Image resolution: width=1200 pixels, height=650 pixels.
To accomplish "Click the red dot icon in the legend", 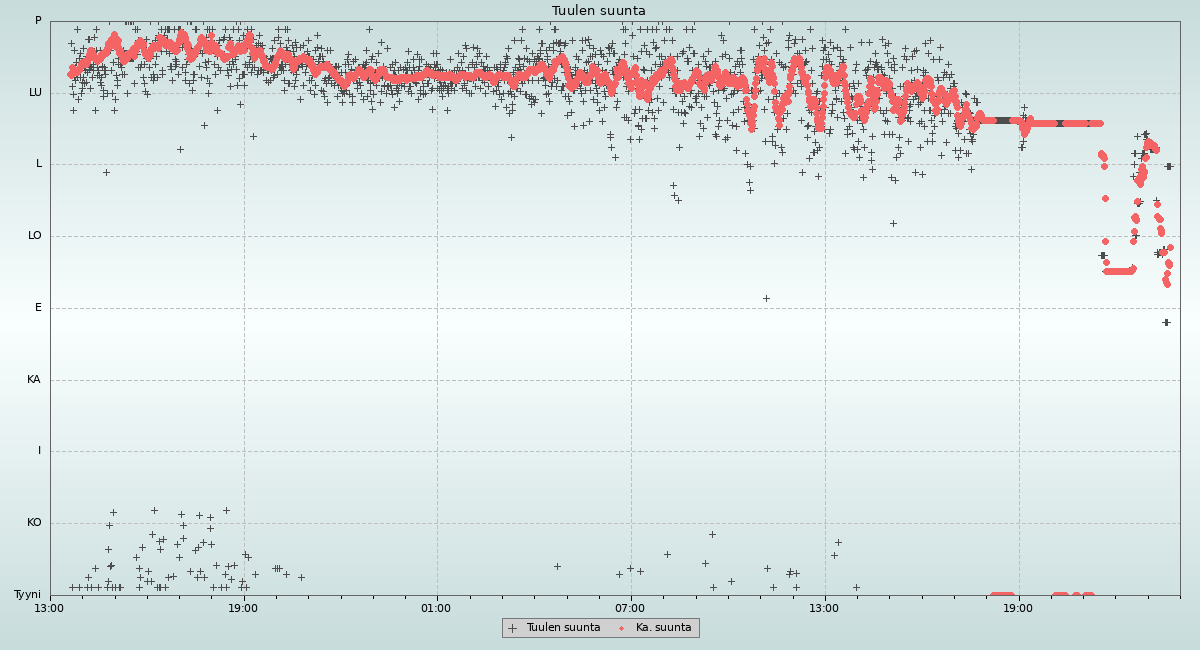I will pos(621,628).
